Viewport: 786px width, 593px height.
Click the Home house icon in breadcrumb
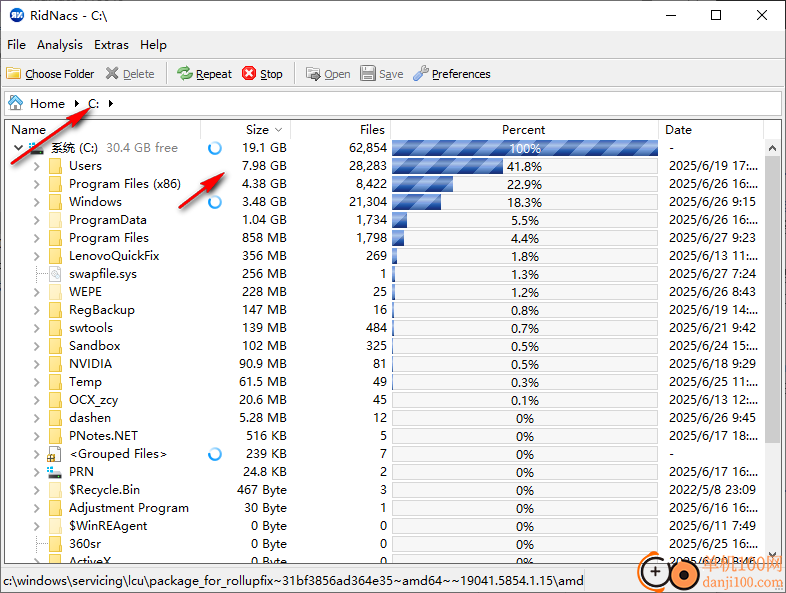click(x=16, y=103)
